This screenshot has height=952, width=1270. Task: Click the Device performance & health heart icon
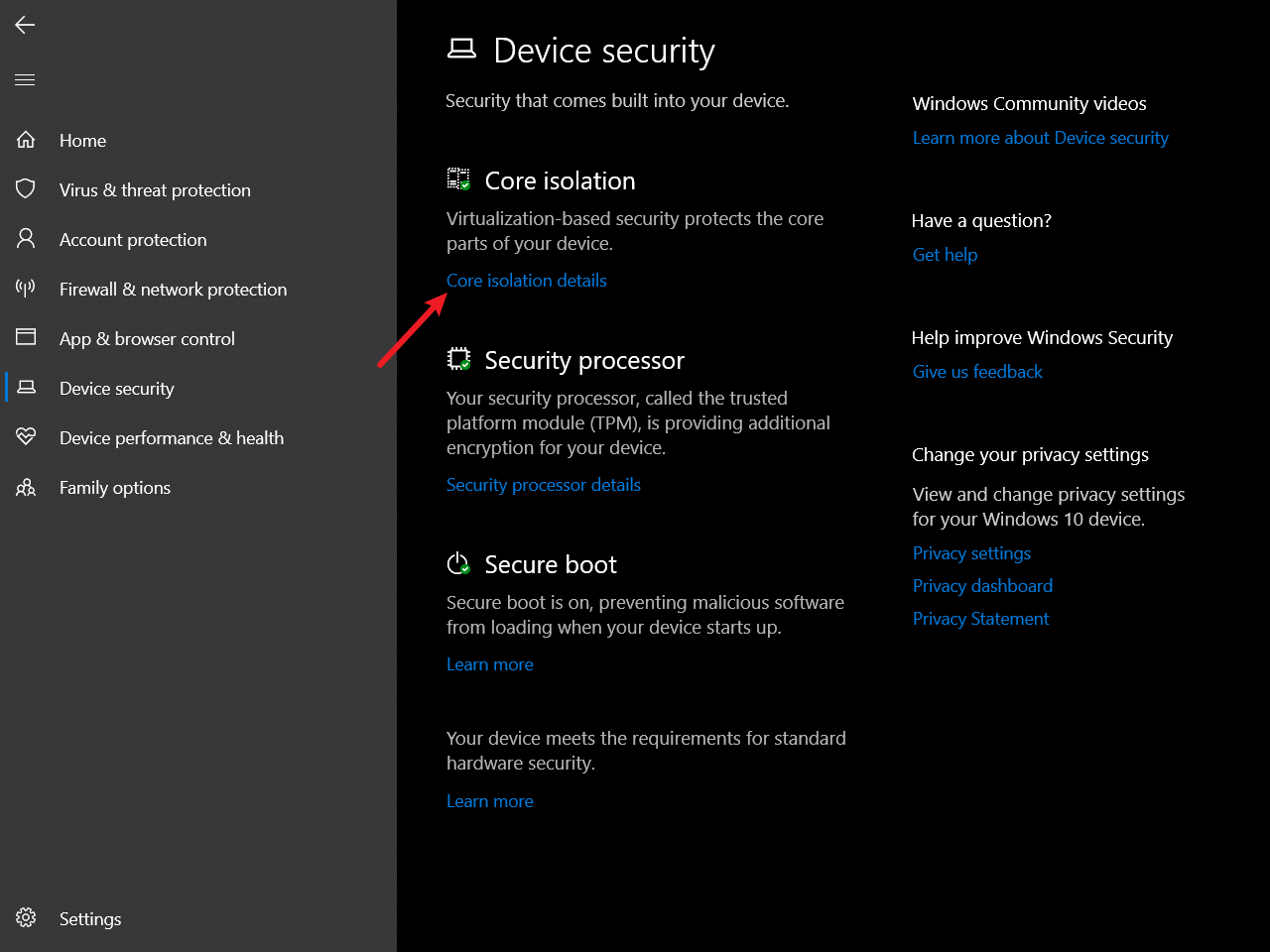(x=26, y=437)
